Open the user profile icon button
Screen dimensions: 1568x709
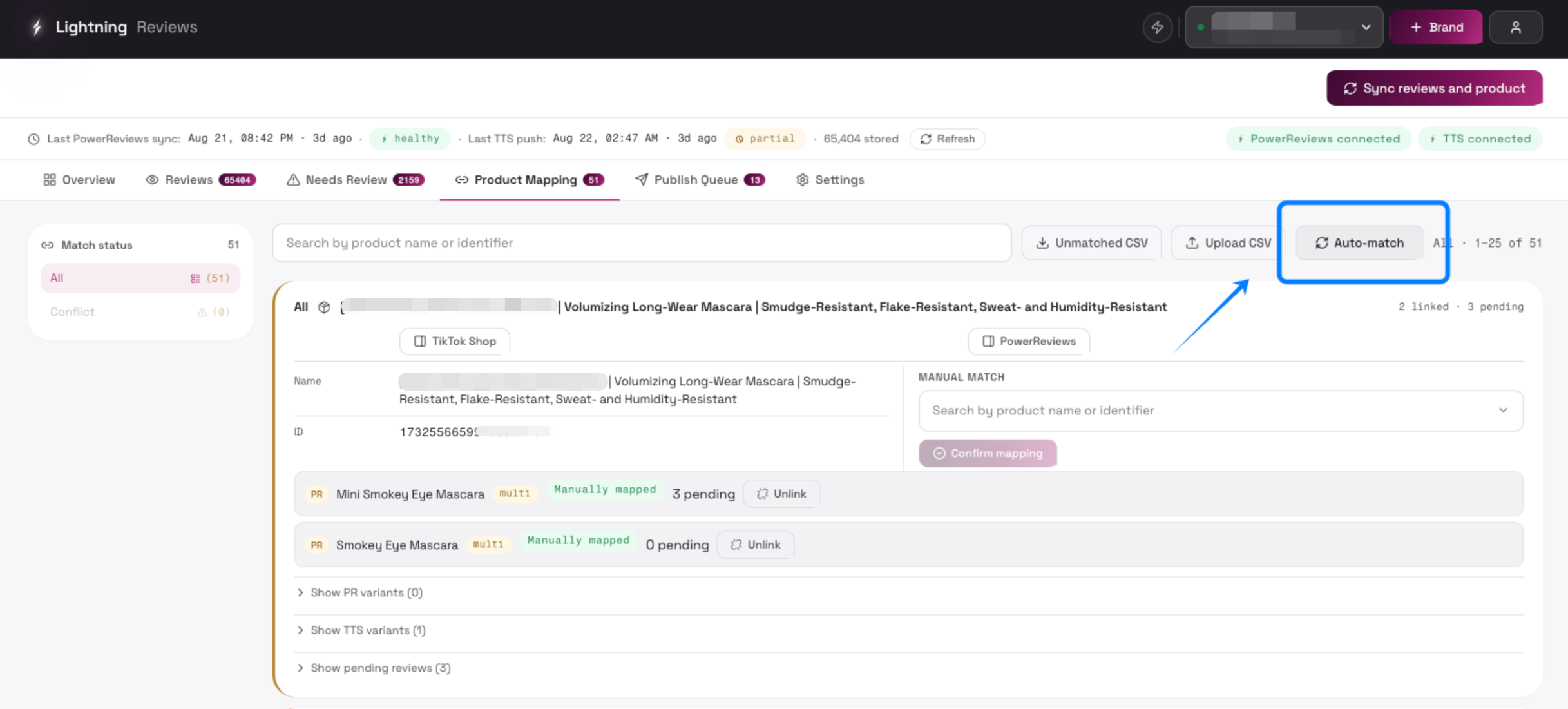pyautogui.click(x=1516, y=27)
